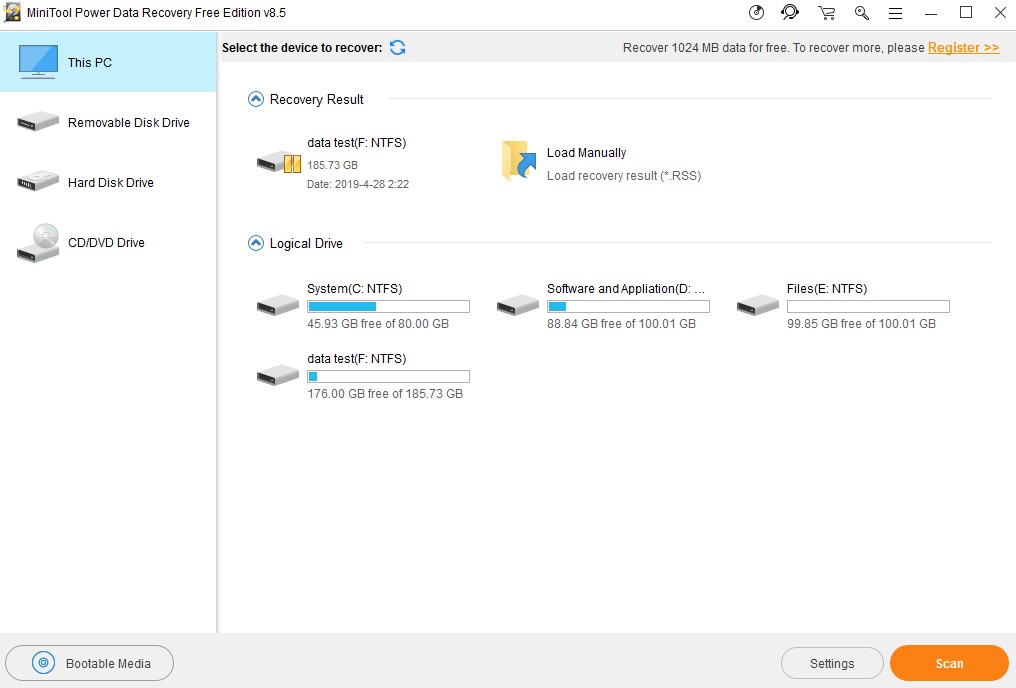This screenshot has height=688, width=1016.
Task: Start the Scan
Action: click(948, 662)
